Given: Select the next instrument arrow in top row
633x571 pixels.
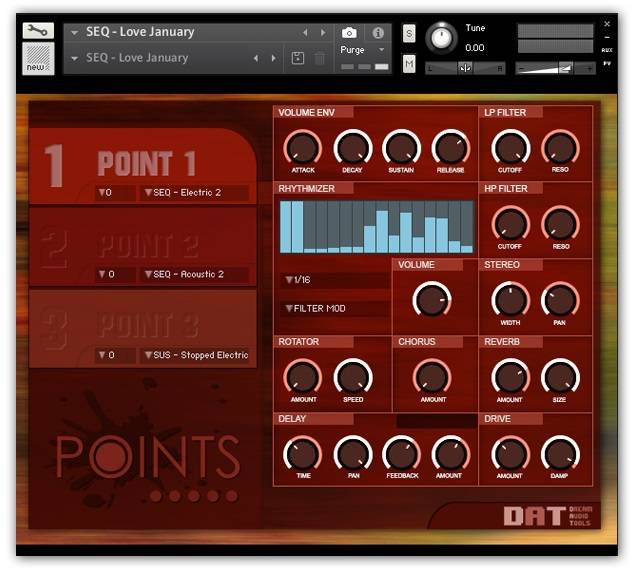Looking at the screenshot, I should click(x=323, y=33).
